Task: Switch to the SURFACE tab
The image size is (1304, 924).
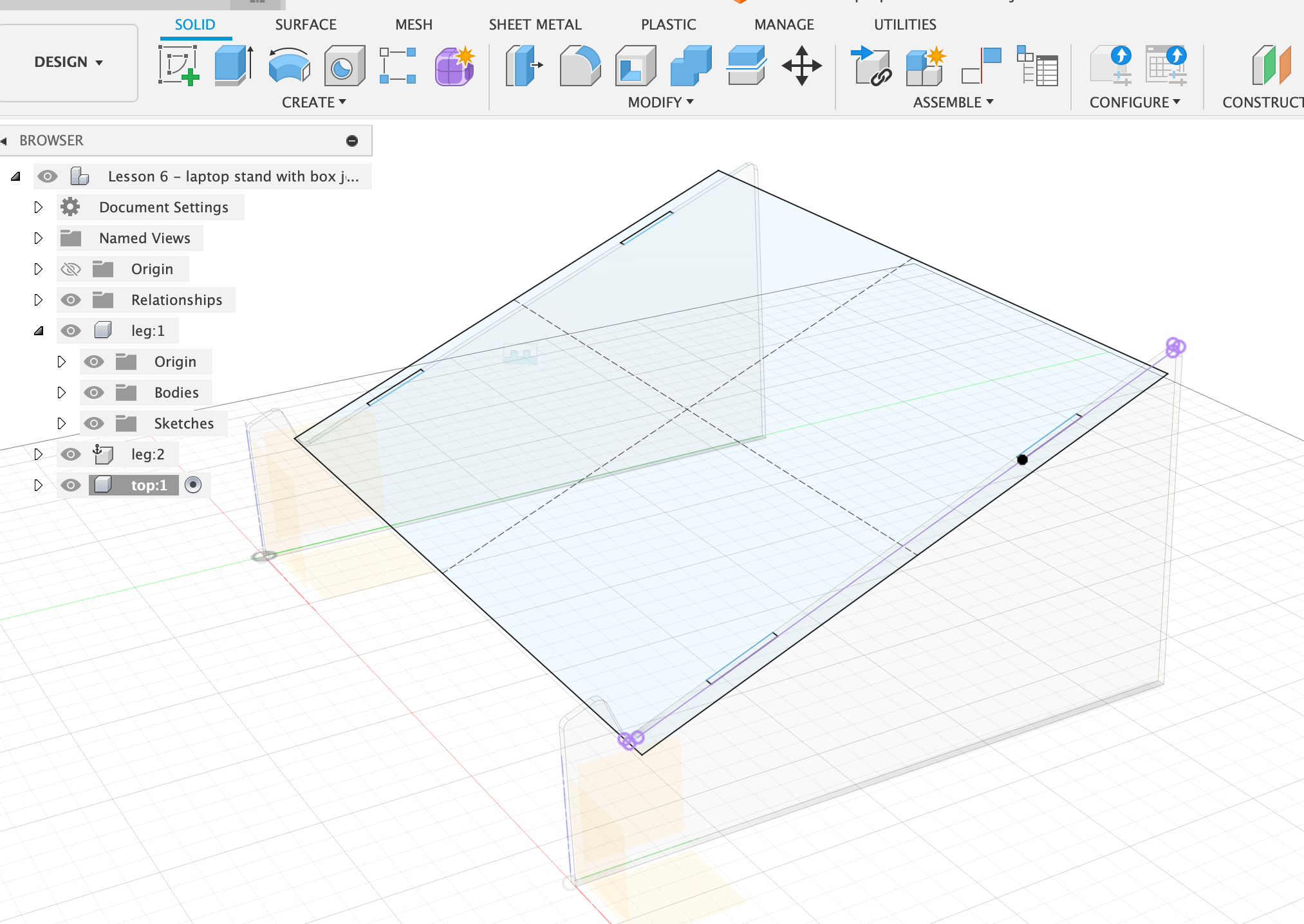Action: [x=306, y=24]
